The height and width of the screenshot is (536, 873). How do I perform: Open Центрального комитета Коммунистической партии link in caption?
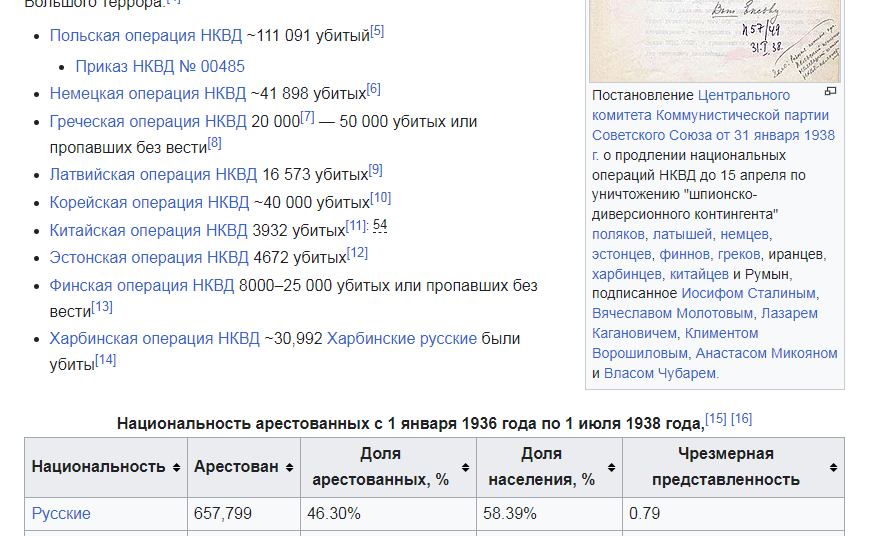pos(710,105)
